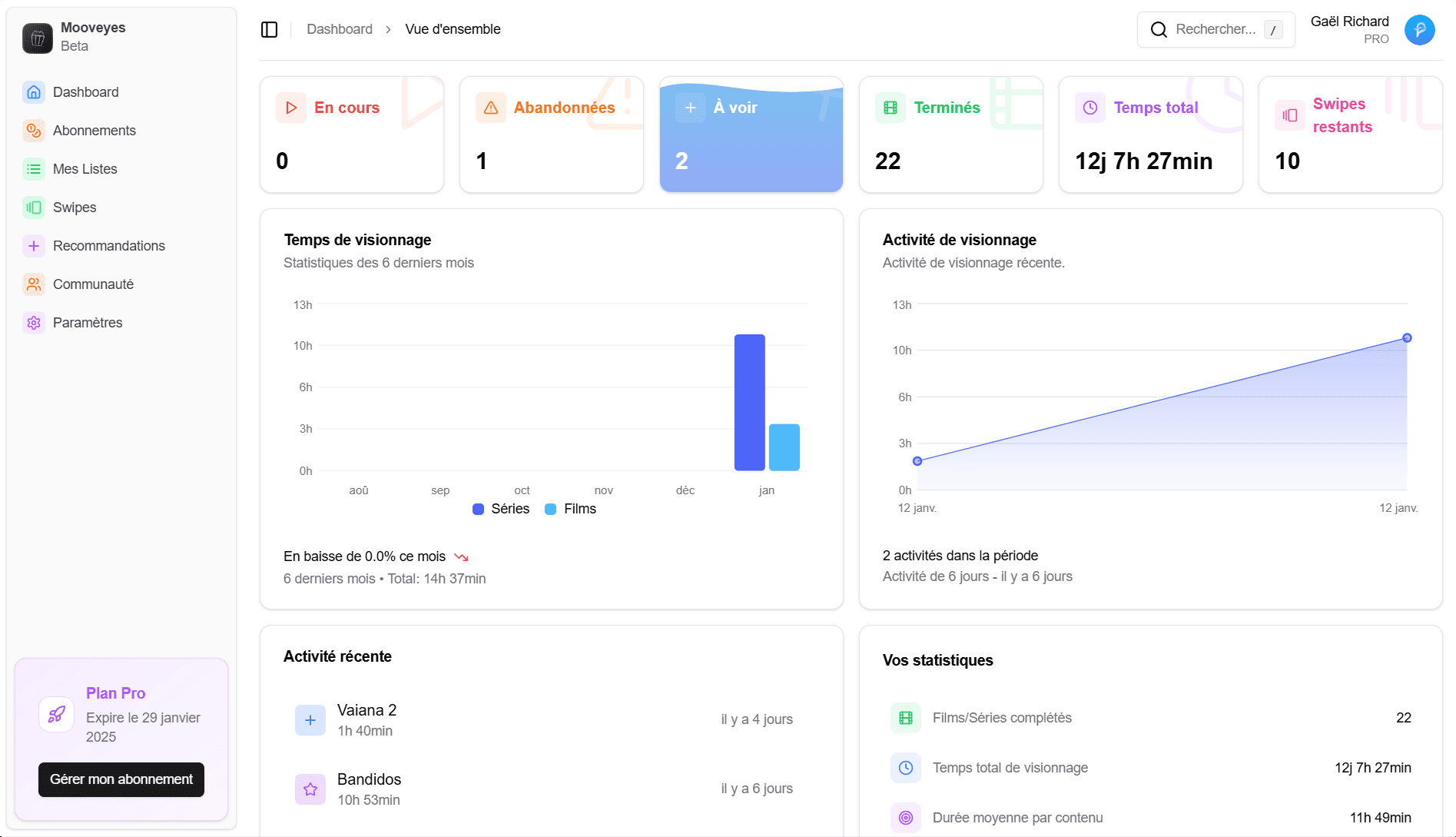
Task: Select the À voir stat card
Action: click(x=751, y=135)
